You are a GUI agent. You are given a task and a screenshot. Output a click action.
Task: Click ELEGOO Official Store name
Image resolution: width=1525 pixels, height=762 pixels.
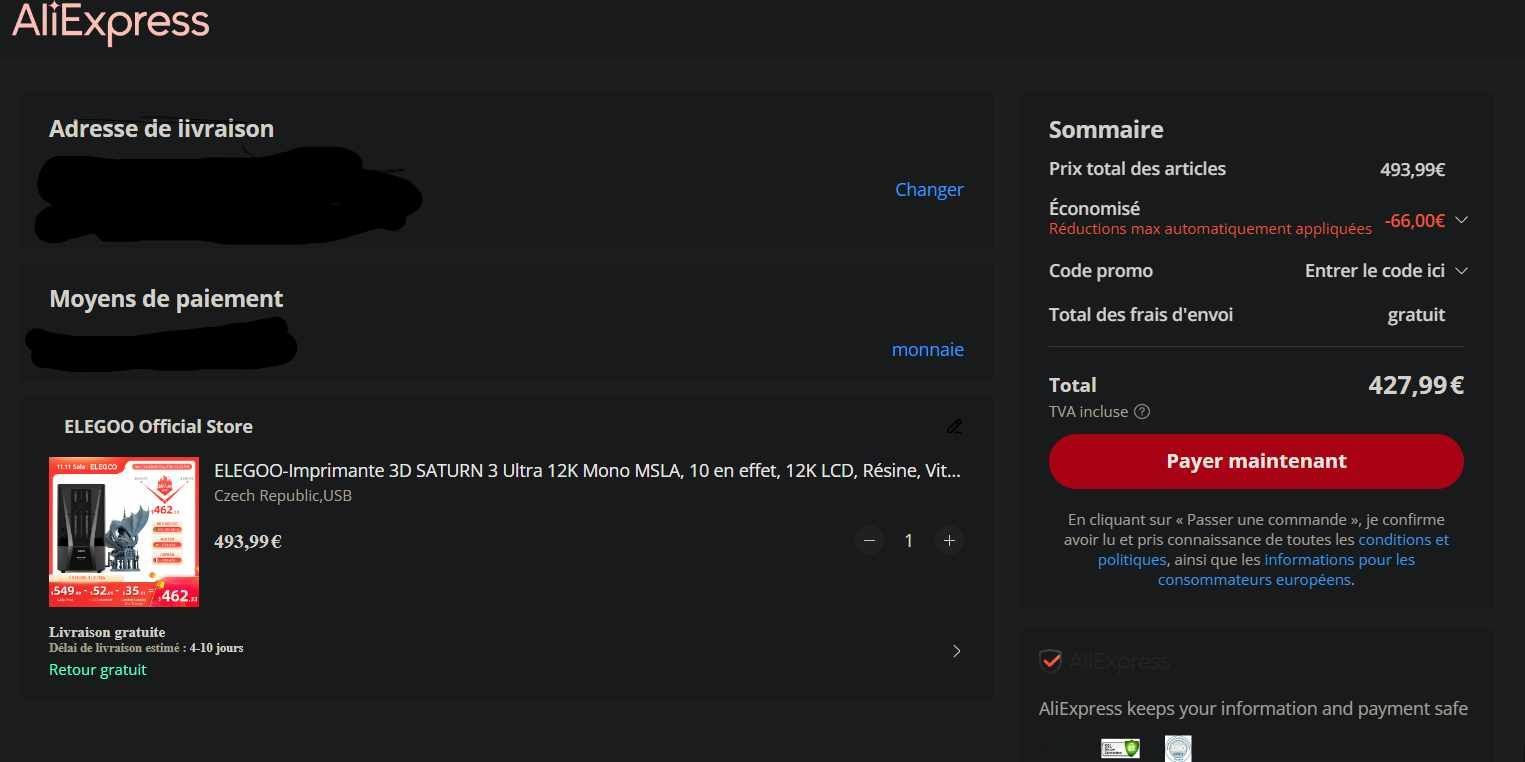158,427
